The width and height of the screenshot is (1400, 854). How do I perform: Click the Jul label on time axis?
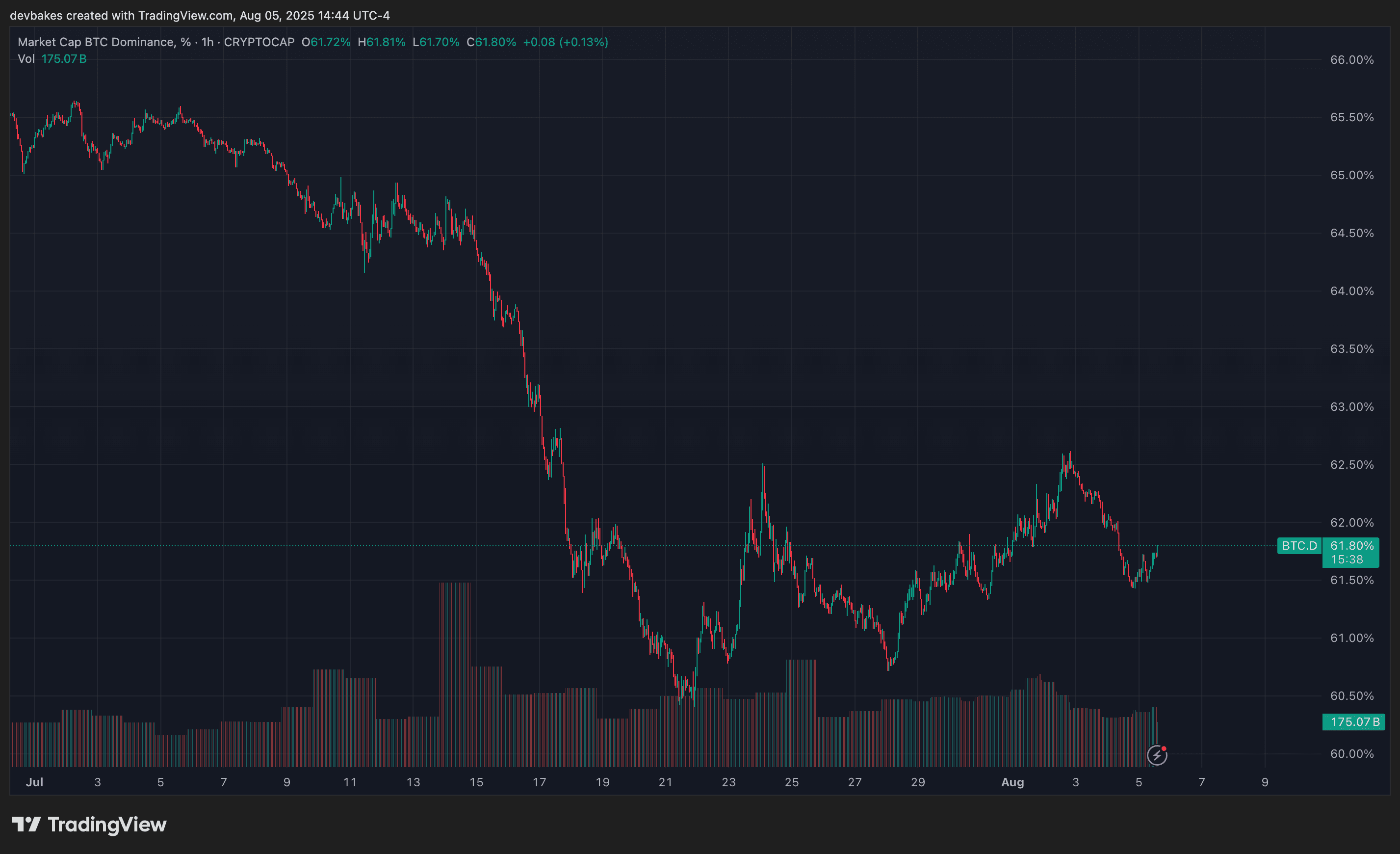tap(35, 782)
